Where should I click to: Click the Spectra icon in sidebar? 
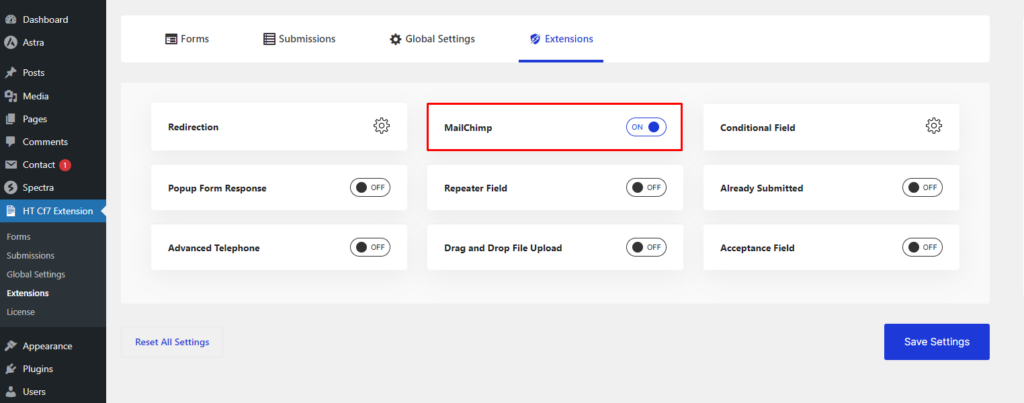point(11,187)
